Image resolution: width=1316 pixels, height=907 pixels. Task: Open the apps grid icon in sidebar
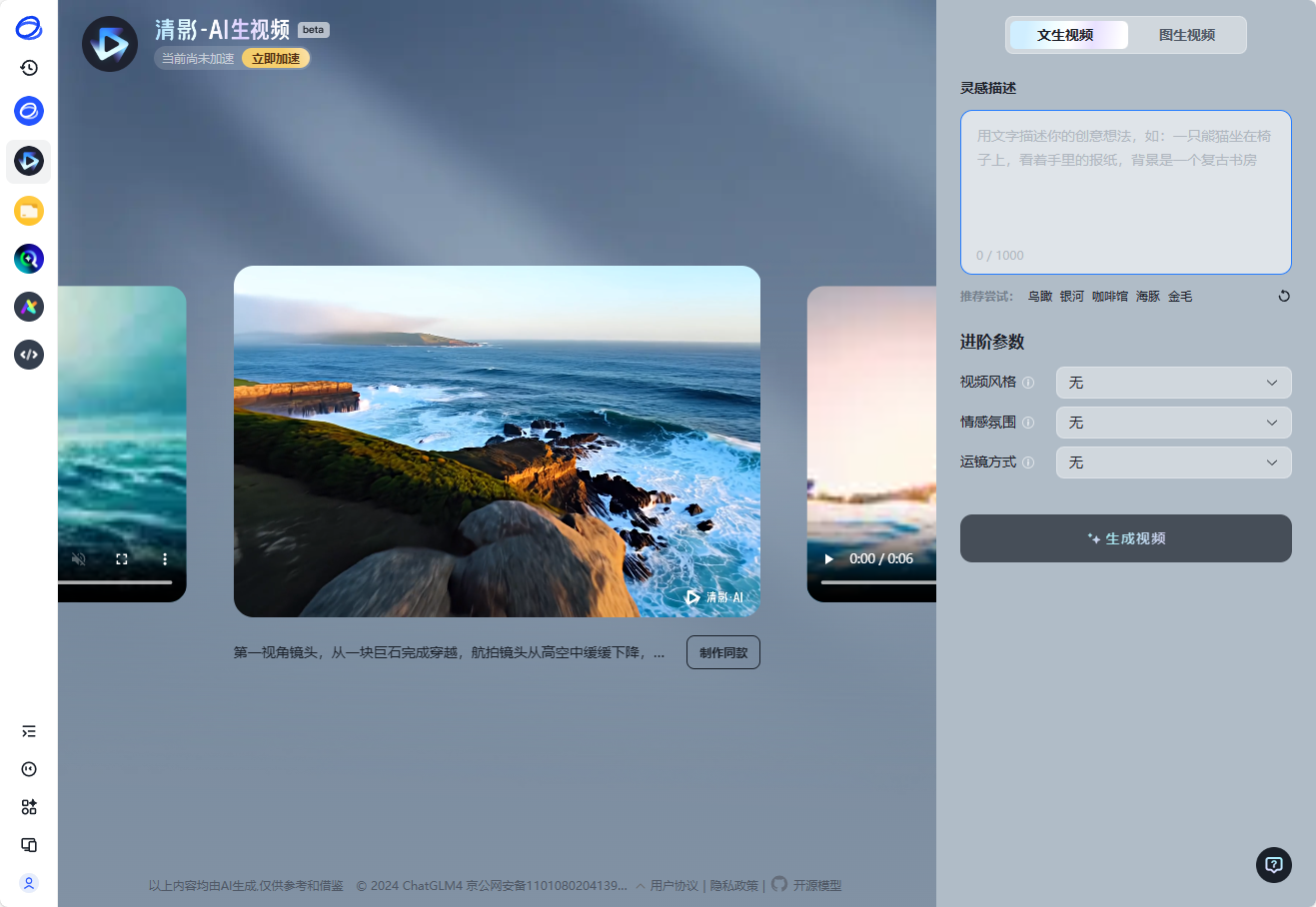point(29,807)
